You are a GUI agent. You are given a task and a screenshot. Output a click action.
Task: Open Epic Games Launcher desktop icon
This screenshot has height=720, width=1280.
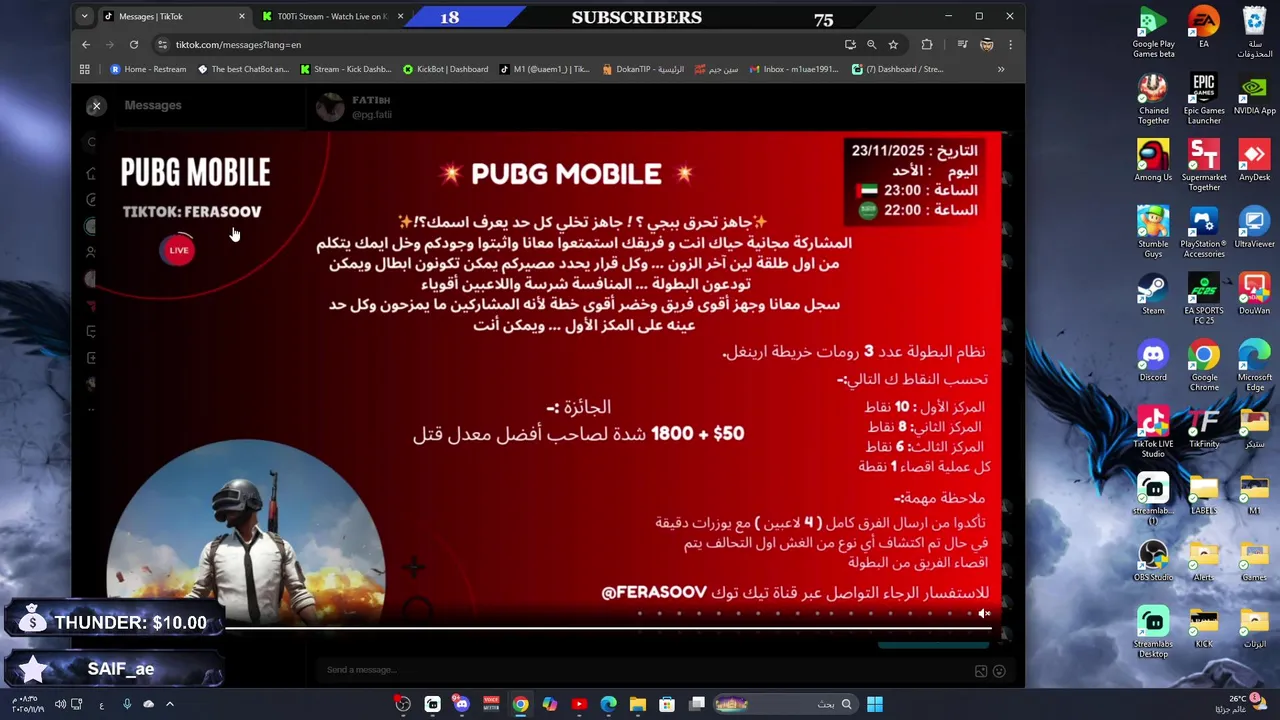1204,100
